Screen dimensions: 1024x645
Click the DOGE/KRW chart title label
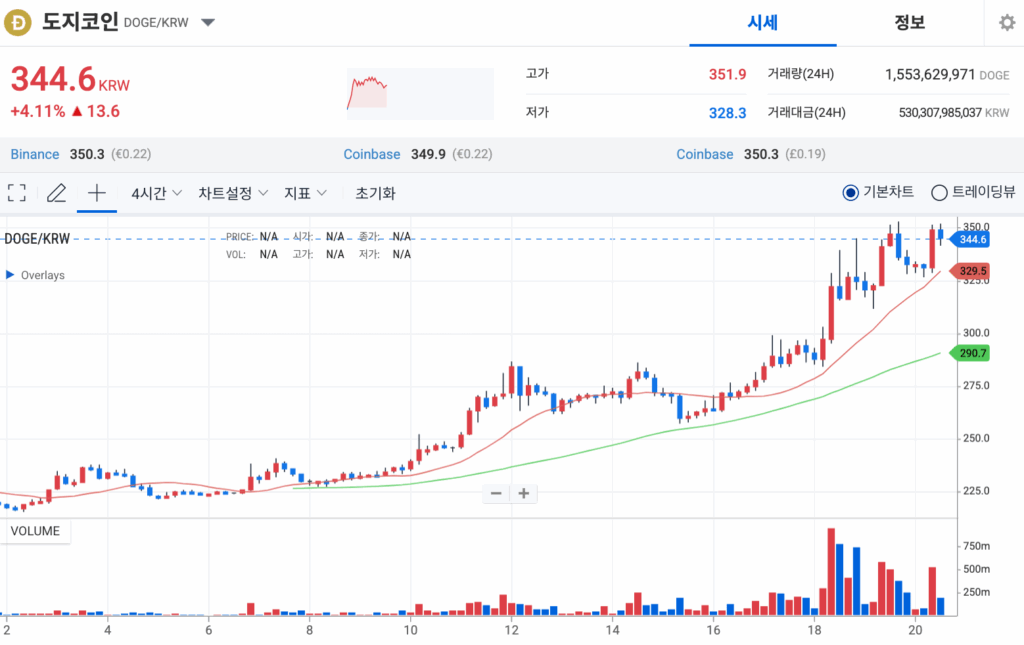37,239
